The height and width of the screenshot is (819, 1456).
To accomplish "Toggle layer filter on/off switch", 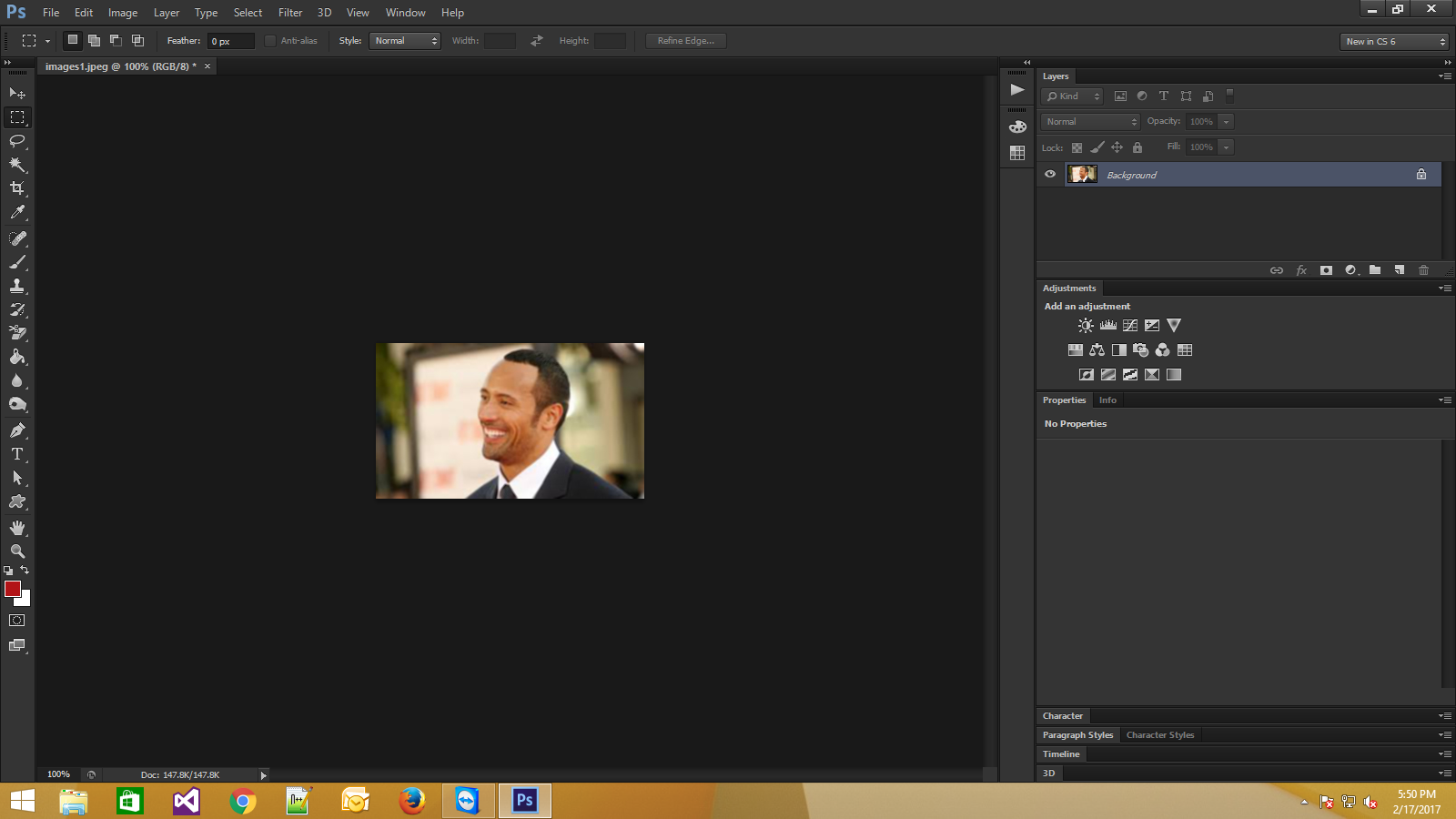I will coord(1229,95).
